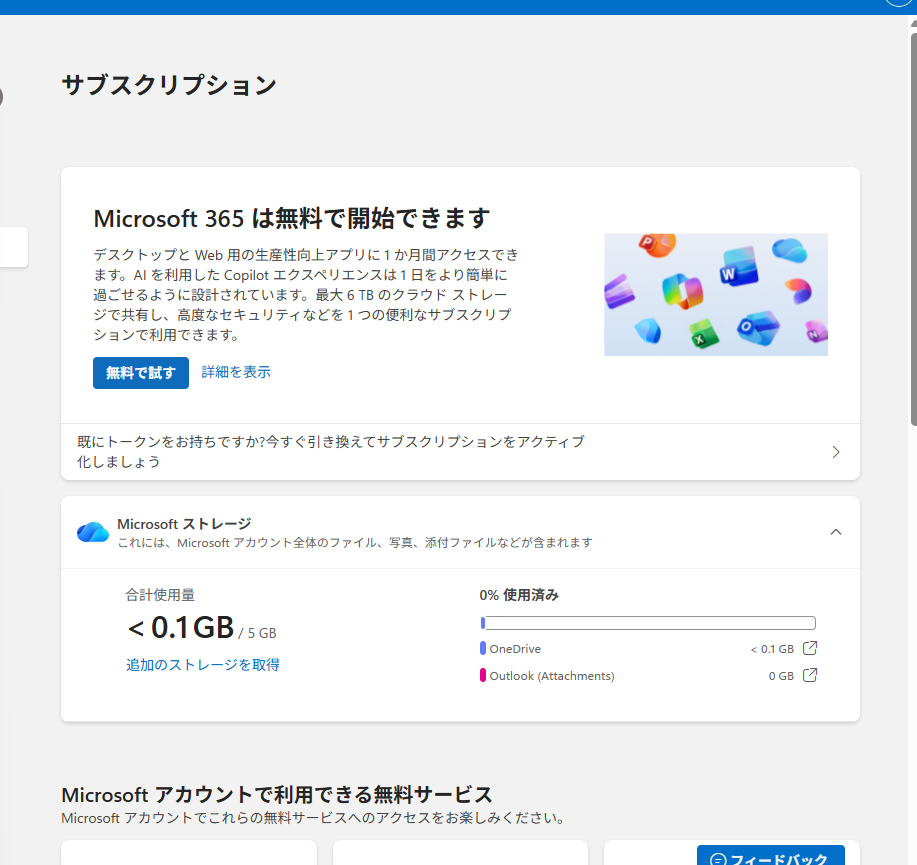Select the サブスクリプション page heading
This screenshot has width=917, height=865.
(169, 85)
